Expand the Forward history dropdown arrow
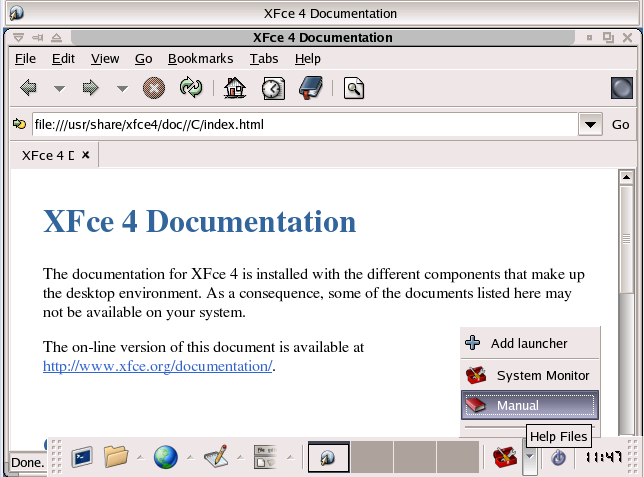 (x=122, y=89)
